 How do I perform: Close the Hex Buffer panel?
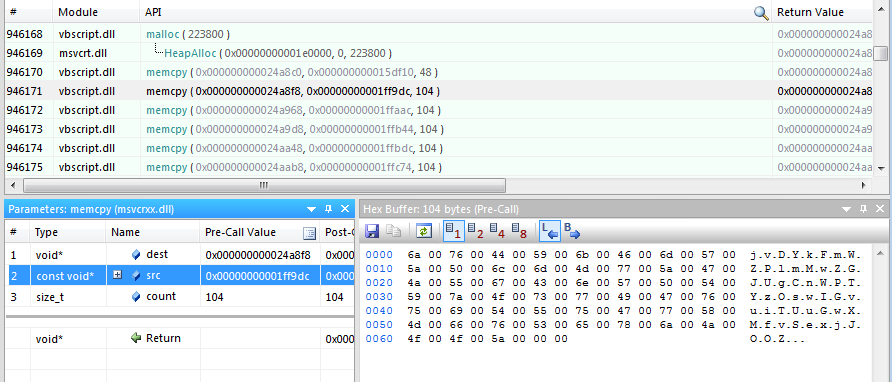[879, 210]
